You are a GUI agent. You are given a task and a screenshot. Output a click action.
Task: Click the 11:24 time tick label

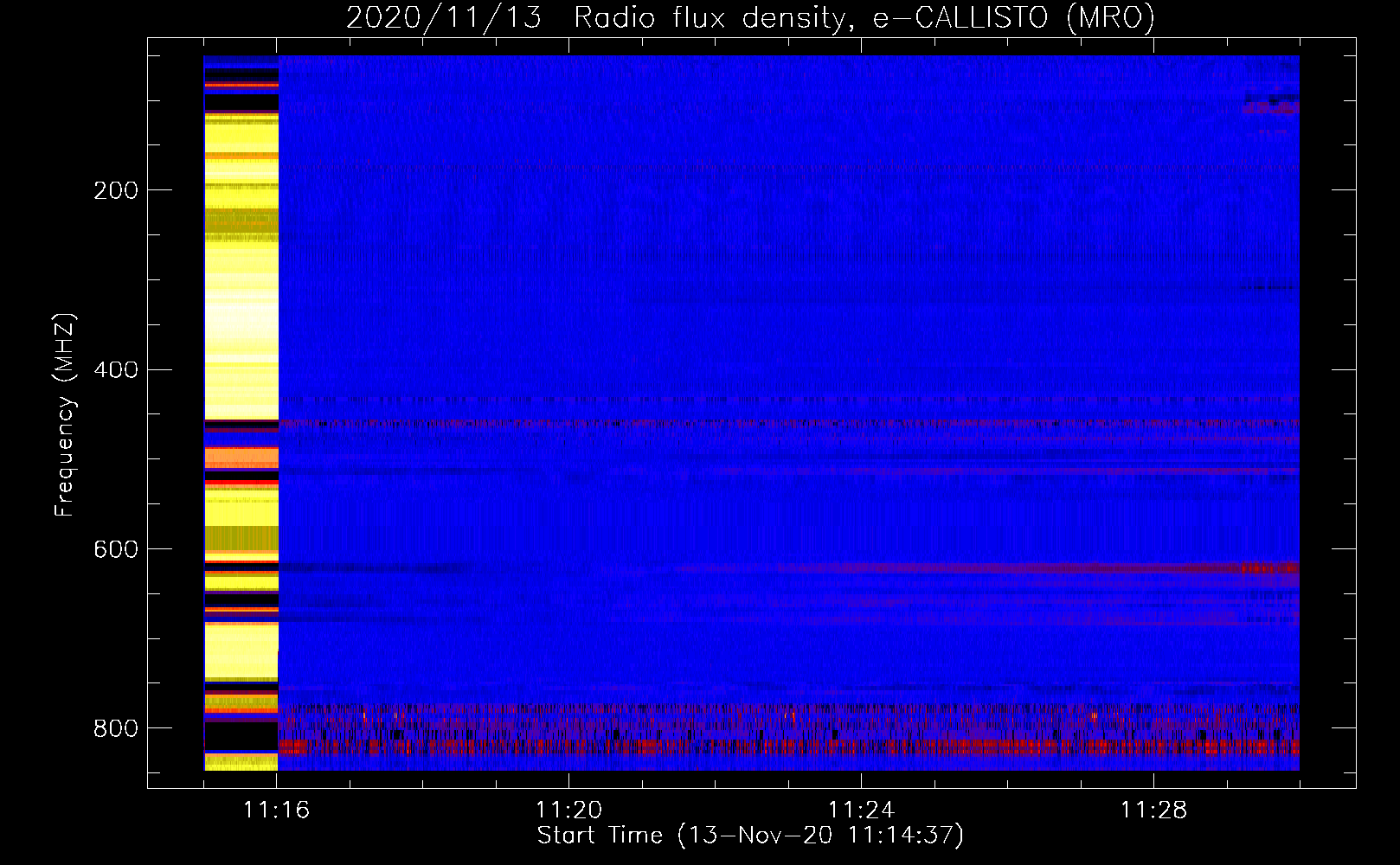tap(861, 811)
